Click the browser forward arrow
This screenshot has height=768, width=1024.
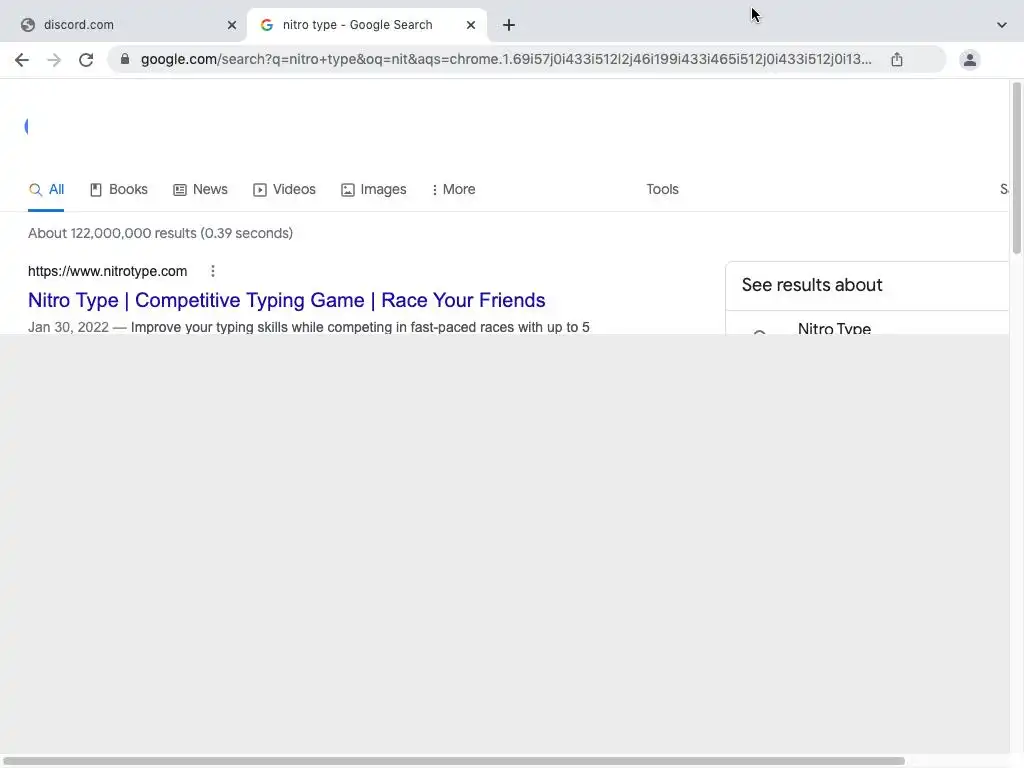(54, 60)
